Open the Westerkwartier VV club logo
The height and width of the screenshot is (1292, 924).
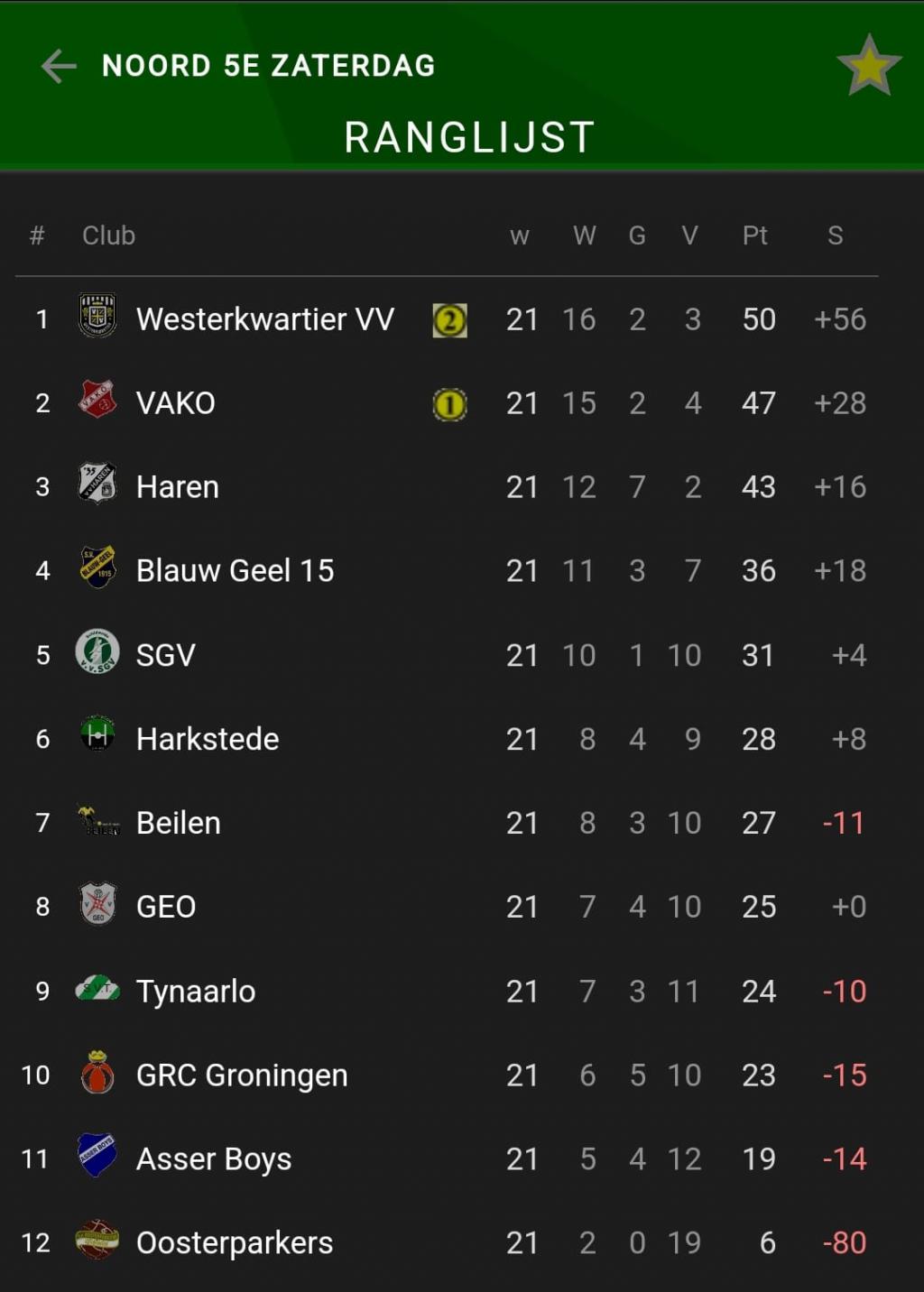[x=97, y=316]
